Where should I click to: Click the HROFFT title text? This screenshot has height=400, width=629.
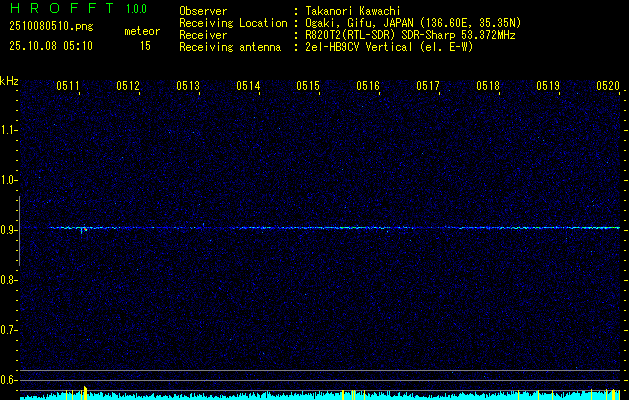62,8
